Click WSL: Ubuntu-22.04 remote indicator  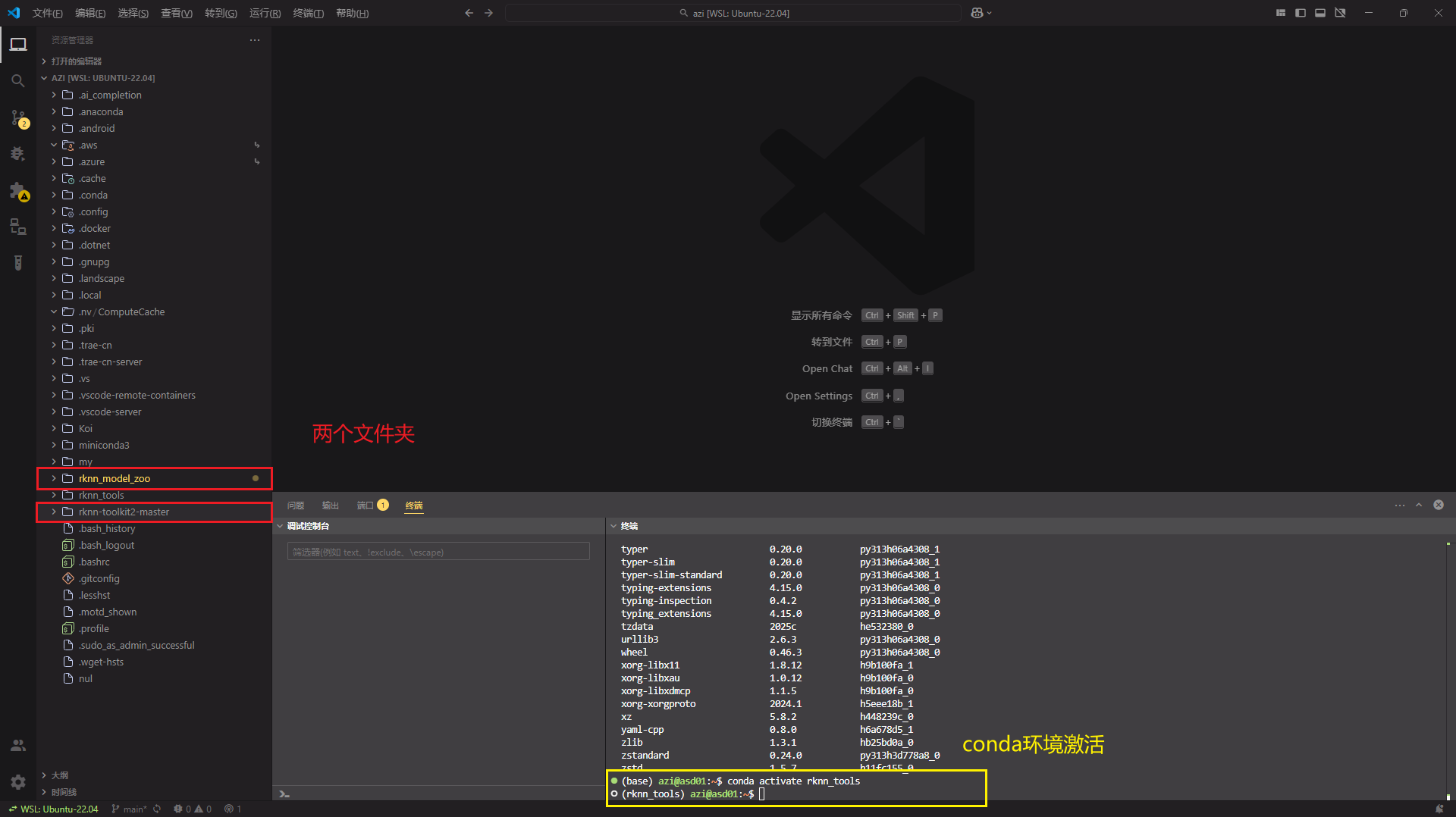tap(53, 809)
